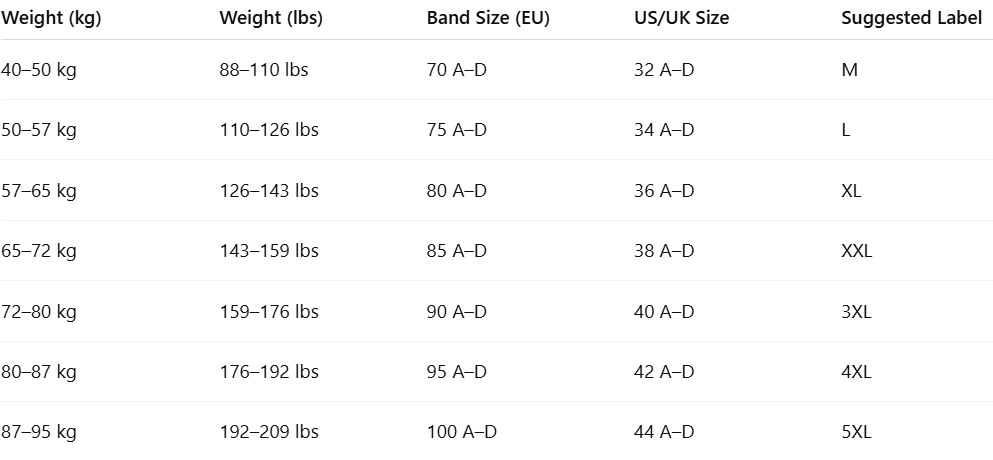Select the 3XL label cell
The height and width of the screenshot is (460, 993).
[856, 312]
